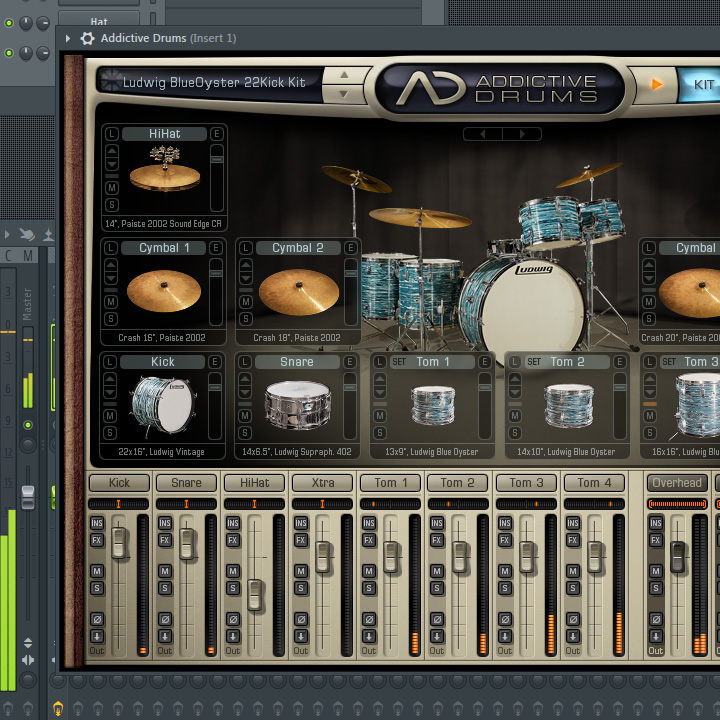Open FX sends on Kick channel
This screenshot has width=720, height=720.
tap(97, 540)
